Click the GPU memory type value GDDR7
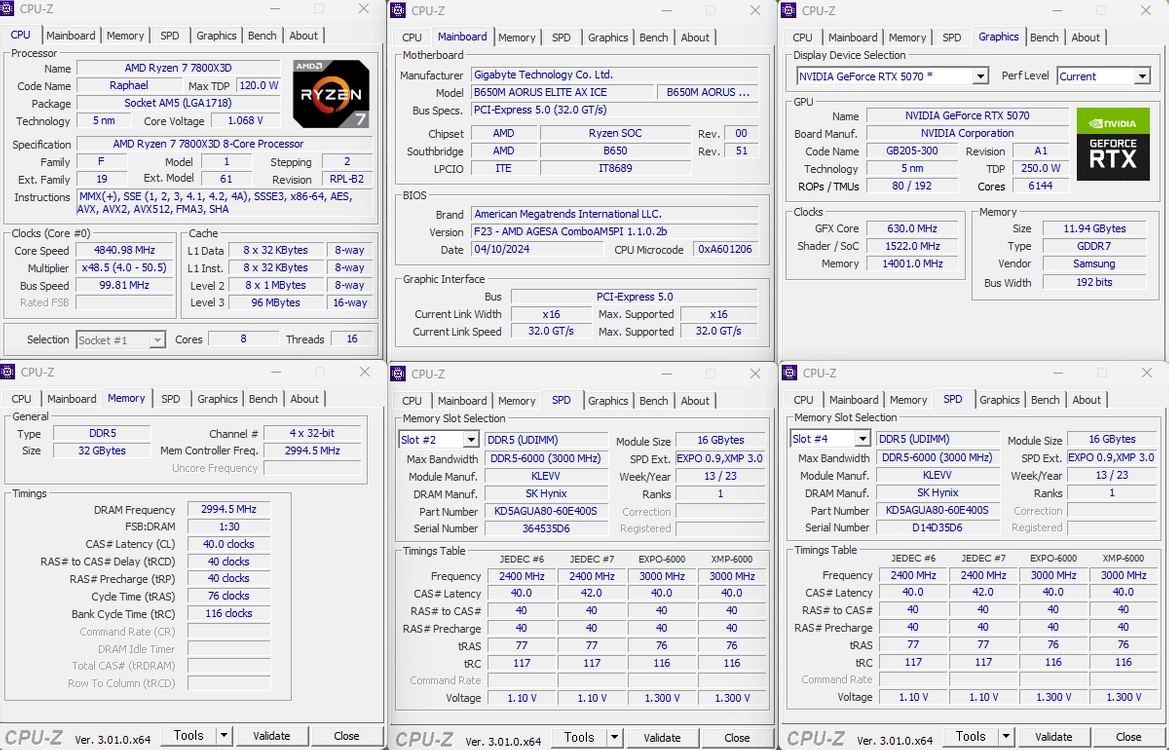Image resolution: width=1169 pixels, height=750 pixels. [x=1094, y=246]
